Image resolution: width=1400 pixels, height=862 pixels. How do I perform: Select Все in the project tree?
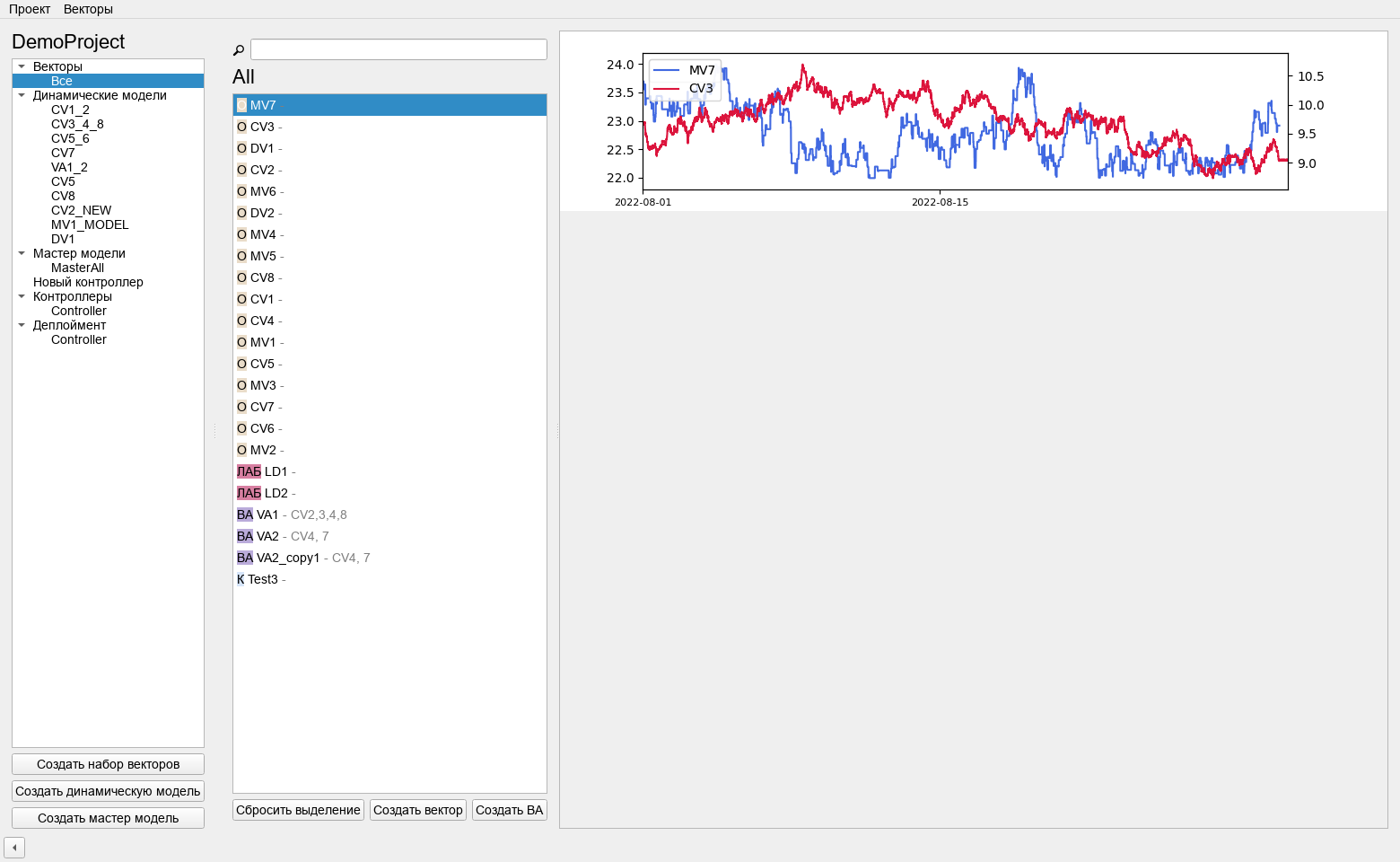108,81
